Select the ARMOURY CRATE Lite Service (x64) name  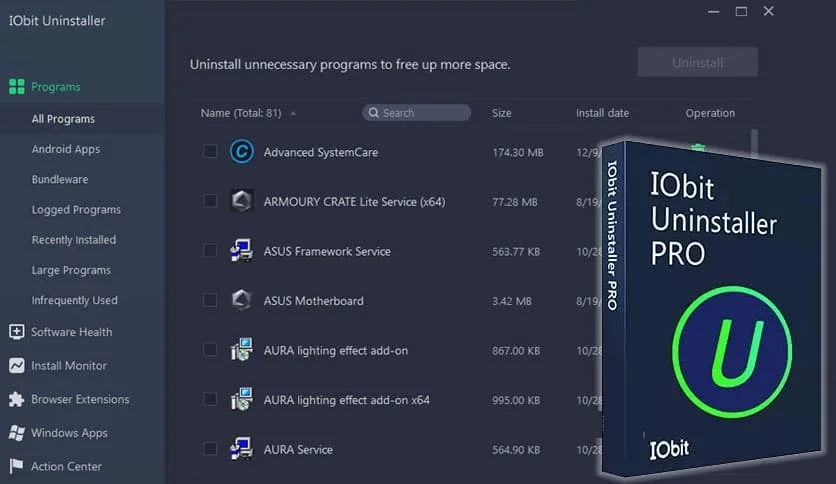tap(355, 202)
